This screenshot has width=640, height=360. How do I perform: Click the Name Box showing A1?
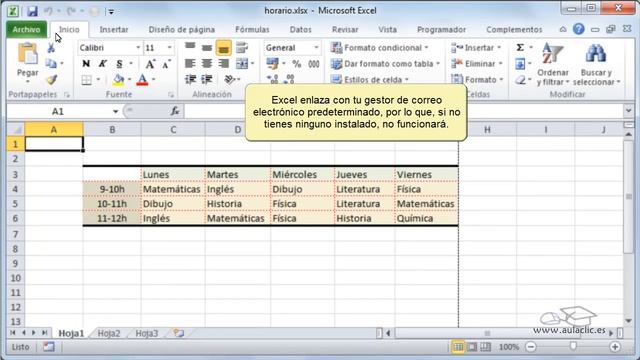[x=58, y=111]
